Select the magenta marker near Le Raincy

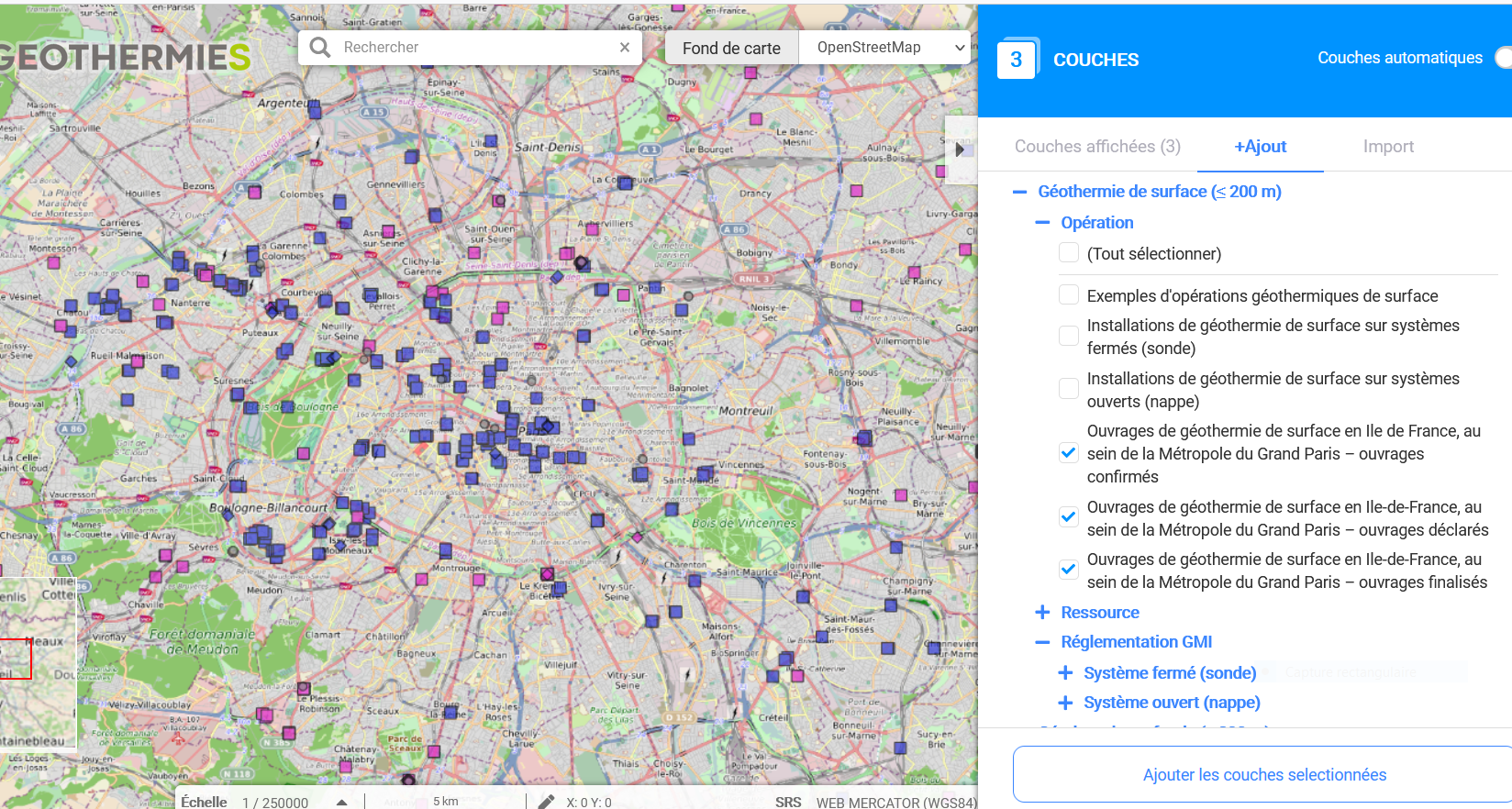pyautogui.click(x=914, y=272)
